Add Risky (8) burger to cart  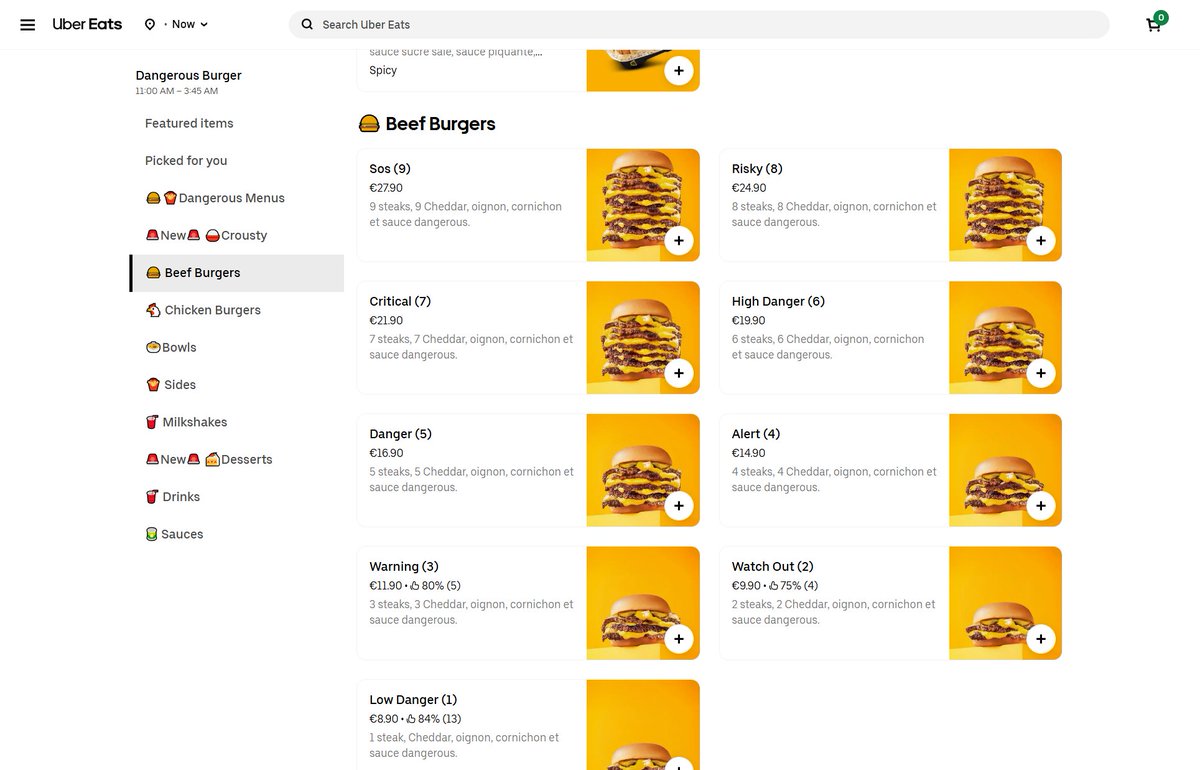(x=1041, y=241)
